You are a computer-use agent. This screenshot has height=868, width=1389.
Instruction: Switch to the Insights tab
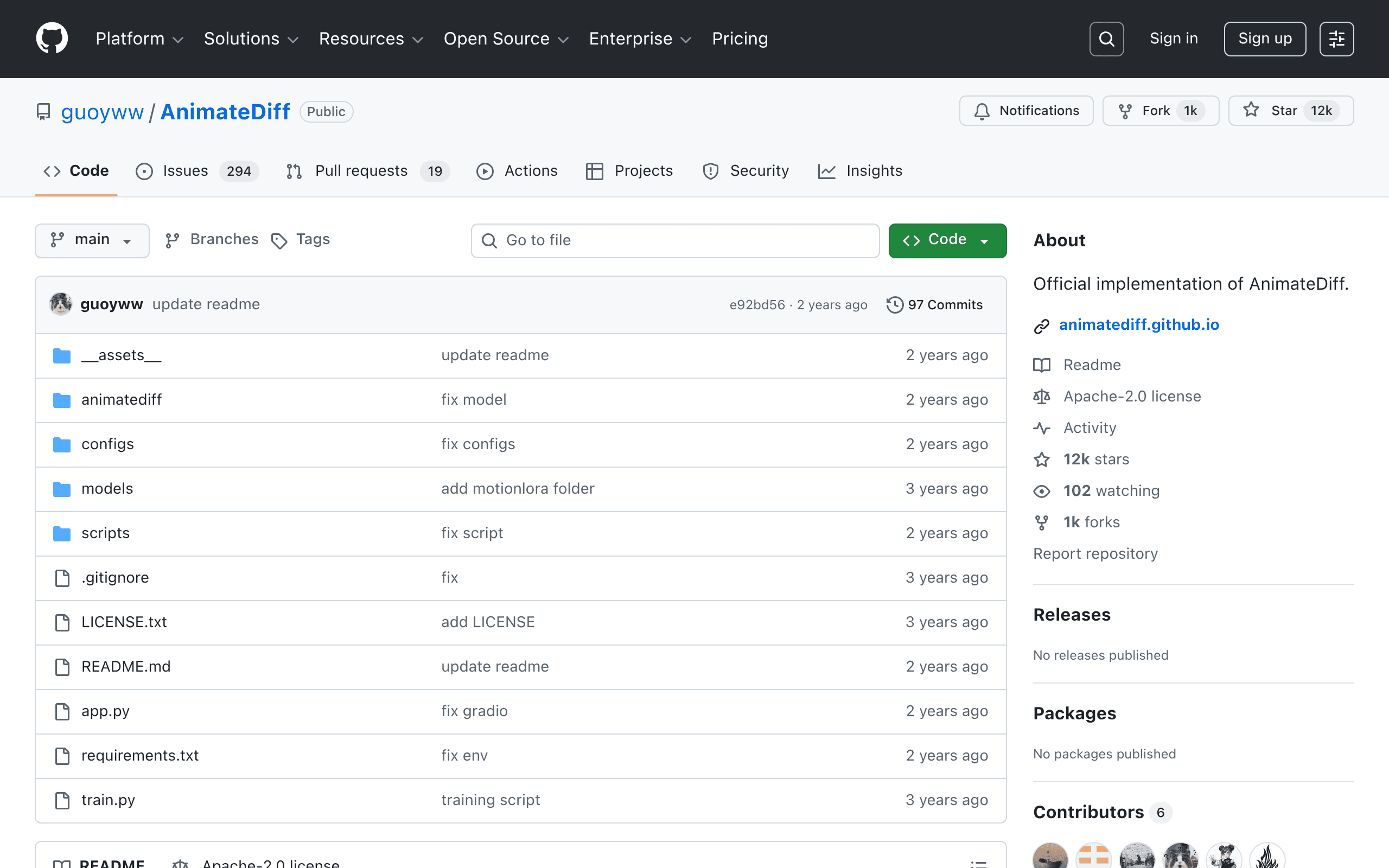[860, 171]
